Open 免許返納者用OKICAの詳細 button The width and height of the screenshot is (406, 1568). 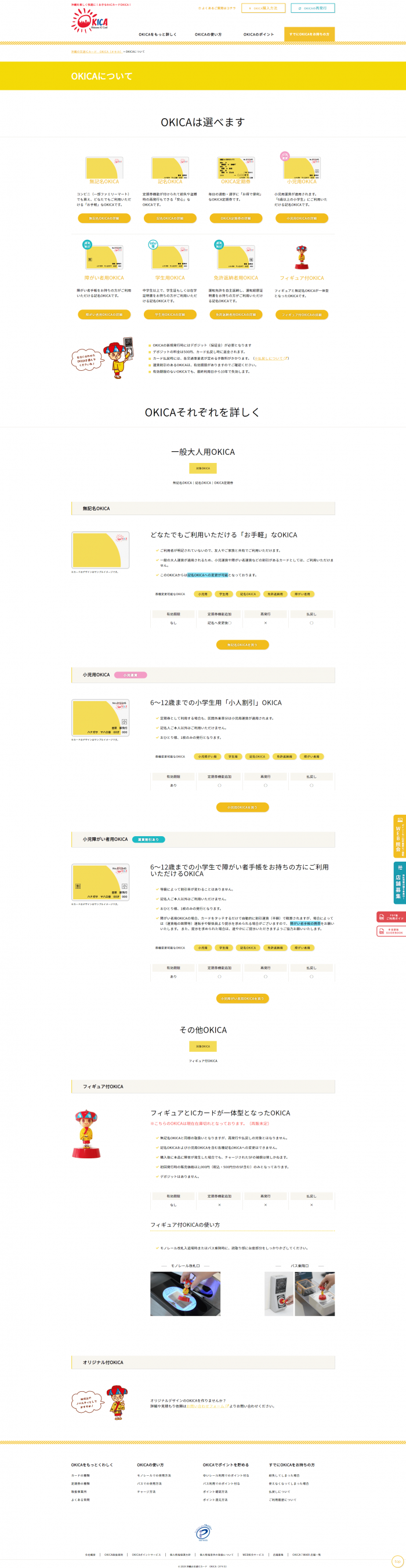point(236,315)
